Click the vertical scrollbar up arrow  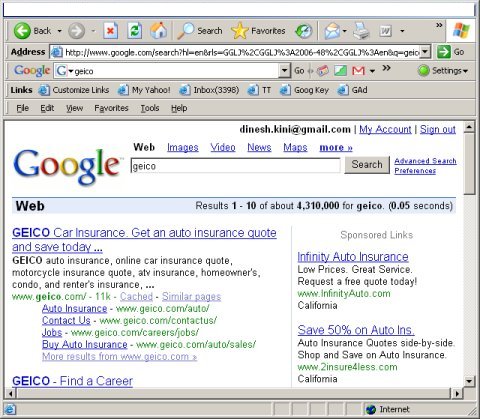click(x=469, y=127)
